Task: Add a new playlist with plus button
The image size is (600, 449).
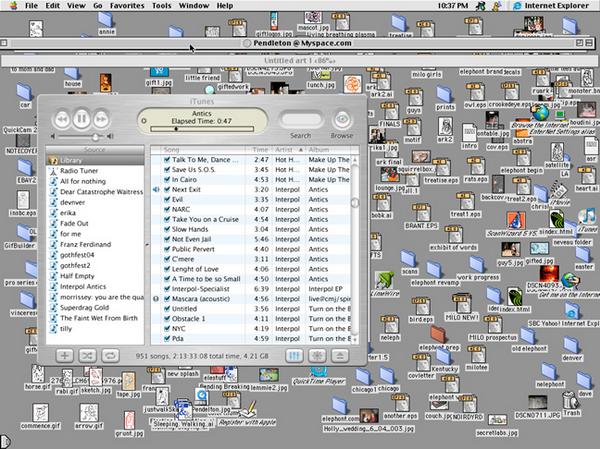Action: tap(65, 356)
